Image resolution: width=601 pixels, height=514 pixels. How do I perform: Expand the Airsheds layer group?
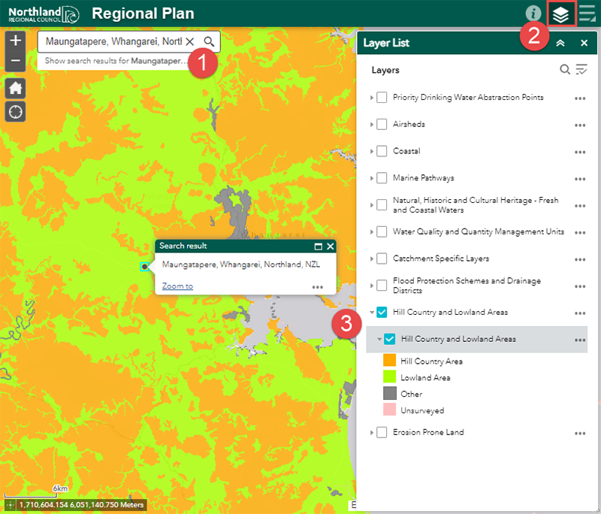coord(371,124)
